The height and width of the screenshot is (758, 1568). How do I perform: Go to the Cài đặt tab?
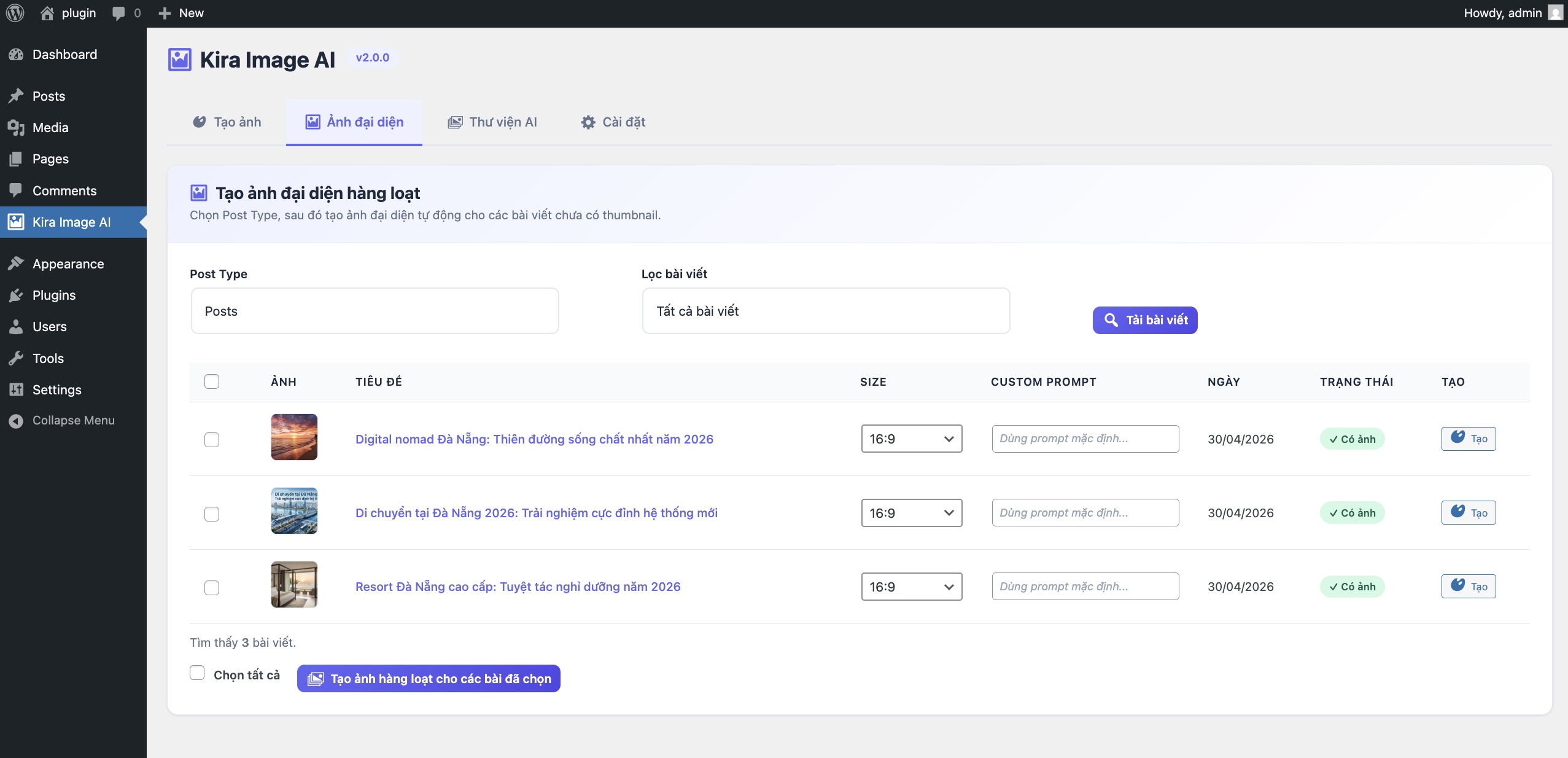(x=613, y=122)
